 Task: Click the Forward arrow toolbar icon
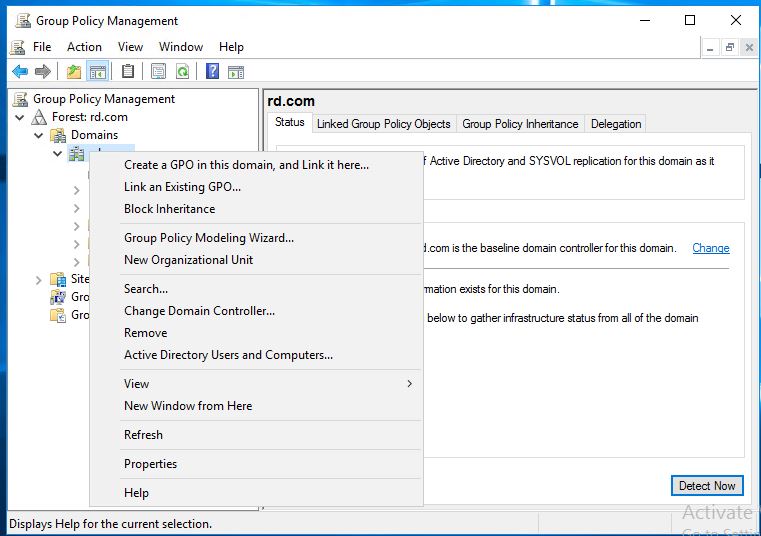point(42,71)
